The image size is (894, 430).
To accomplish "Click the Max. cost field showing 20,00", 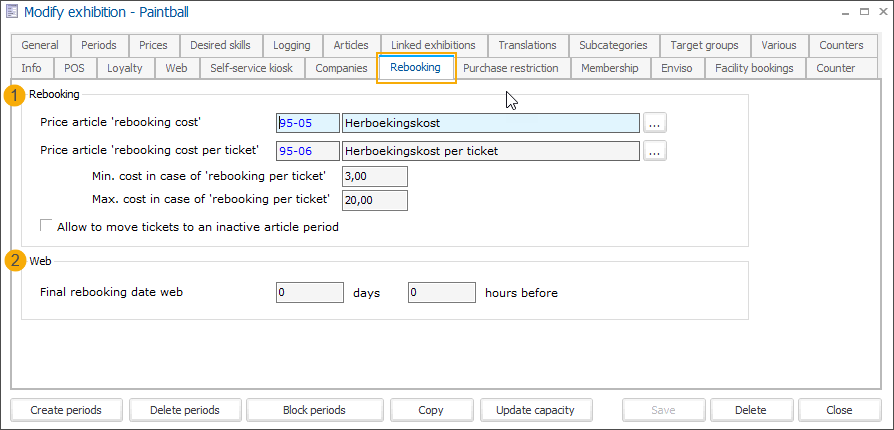I will point(375,200).
